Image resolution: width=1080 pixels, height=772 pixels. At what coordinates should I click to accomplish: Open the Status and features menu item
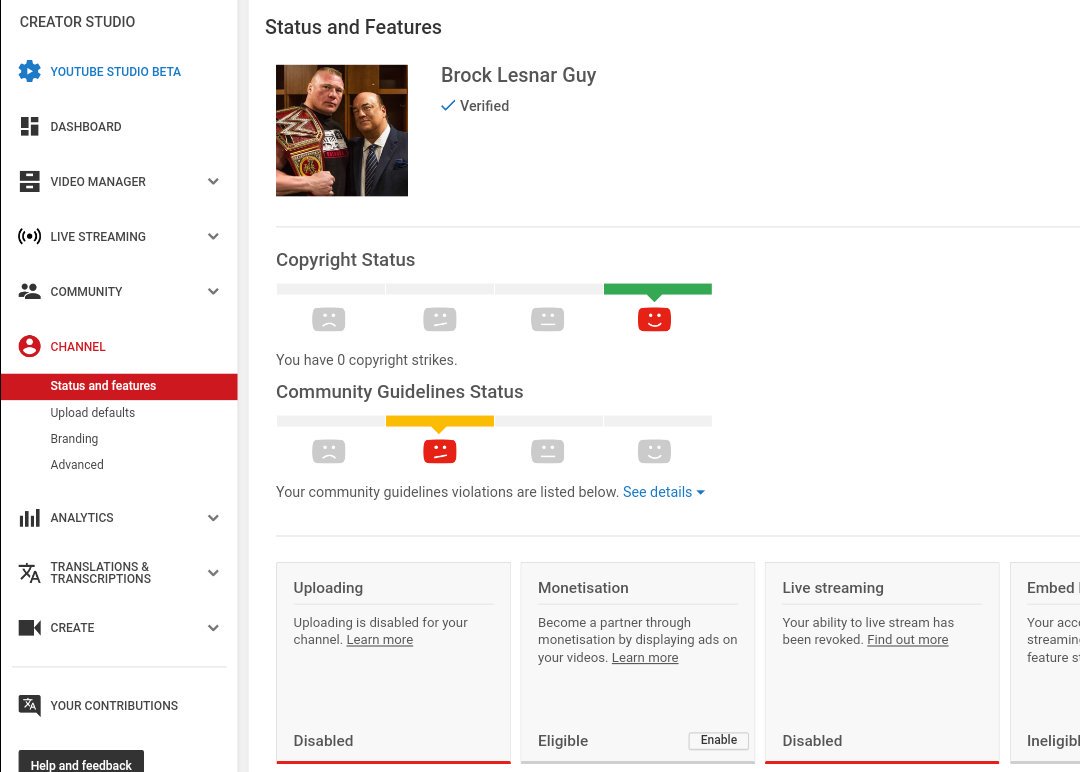pyautogui.click(x=119, y=386)
